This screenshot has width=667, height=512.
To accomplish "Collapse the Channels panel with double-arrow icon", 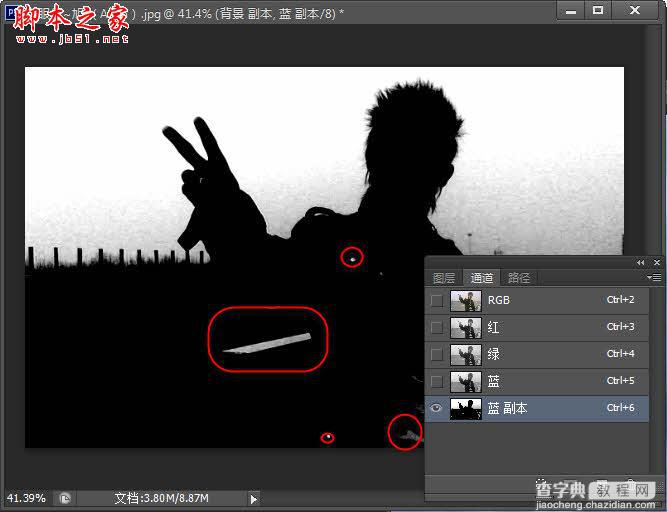I will (x=641, y=263).
